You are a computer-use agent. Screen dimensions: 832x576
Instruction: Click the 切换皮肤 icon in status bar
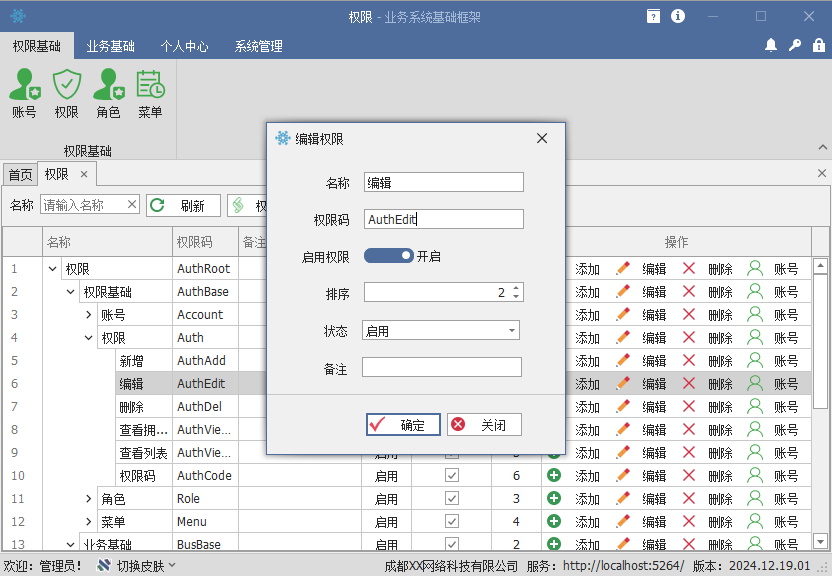(x=104, y=566)
